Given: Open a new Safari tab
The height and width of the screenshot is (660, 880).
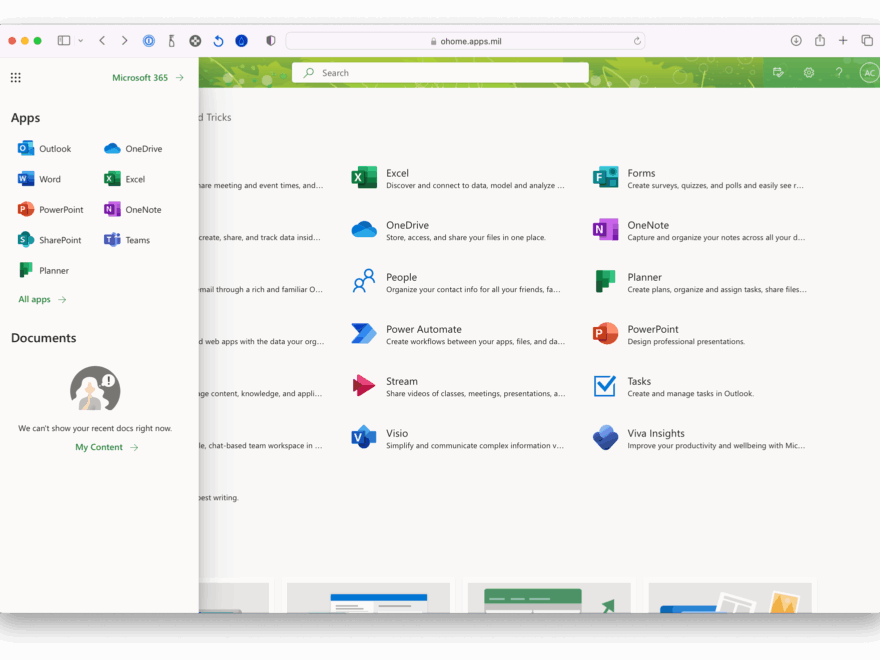Looking at the screenshot, I should click(843, 40).
